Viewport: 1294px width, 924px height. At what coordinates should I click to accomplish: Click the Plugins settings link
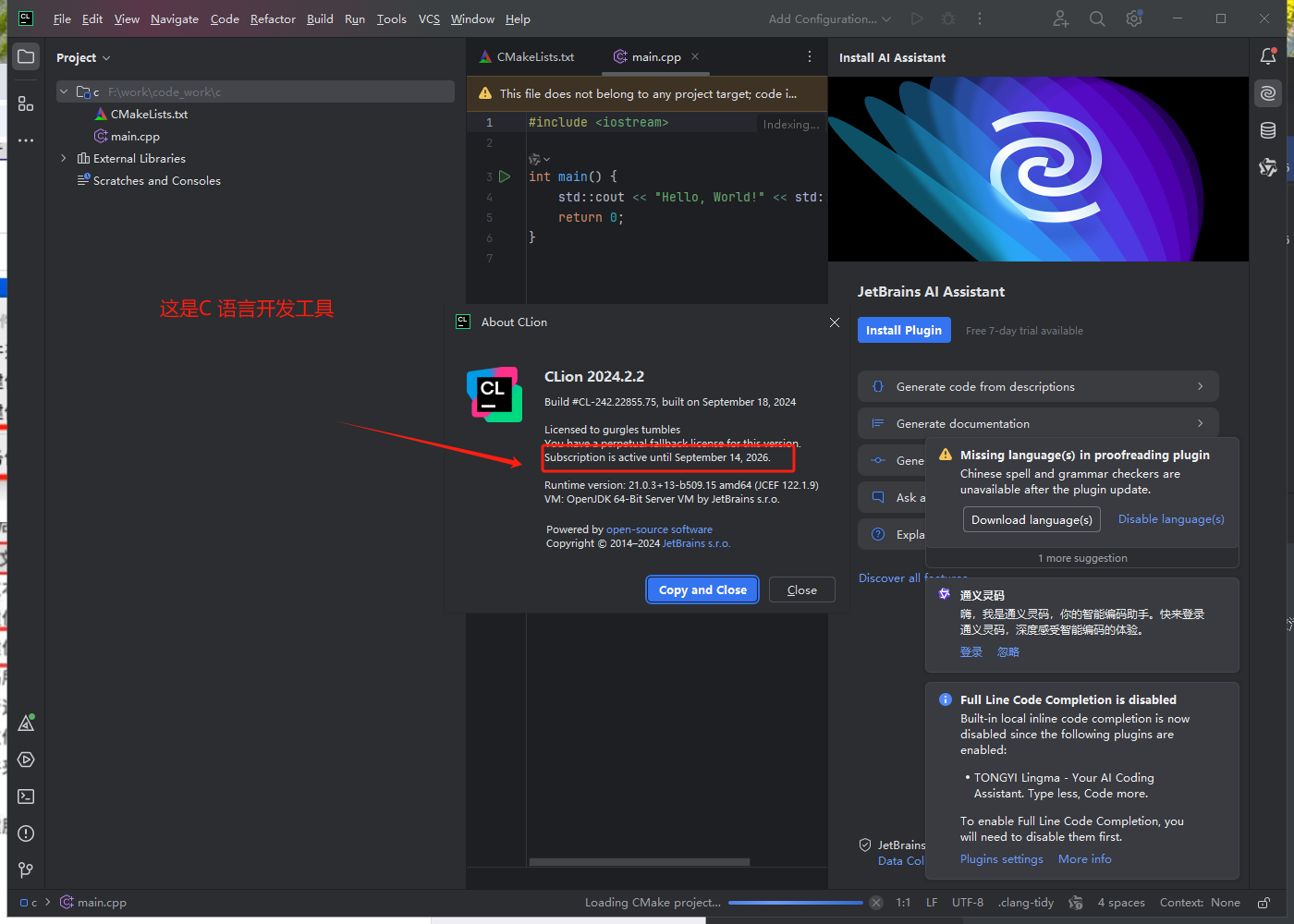[x=1001, y=859]
